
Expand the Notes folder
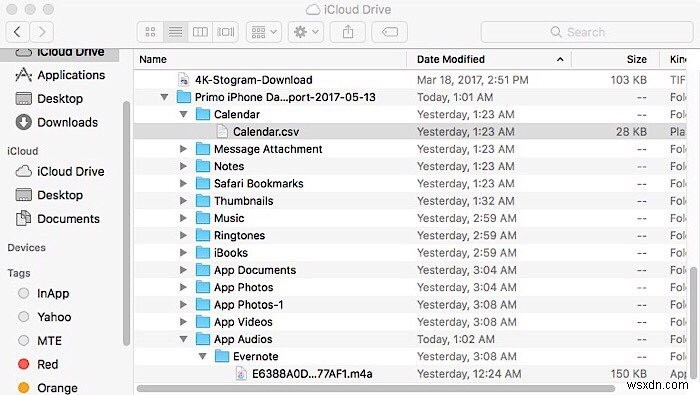click(183, 166)
